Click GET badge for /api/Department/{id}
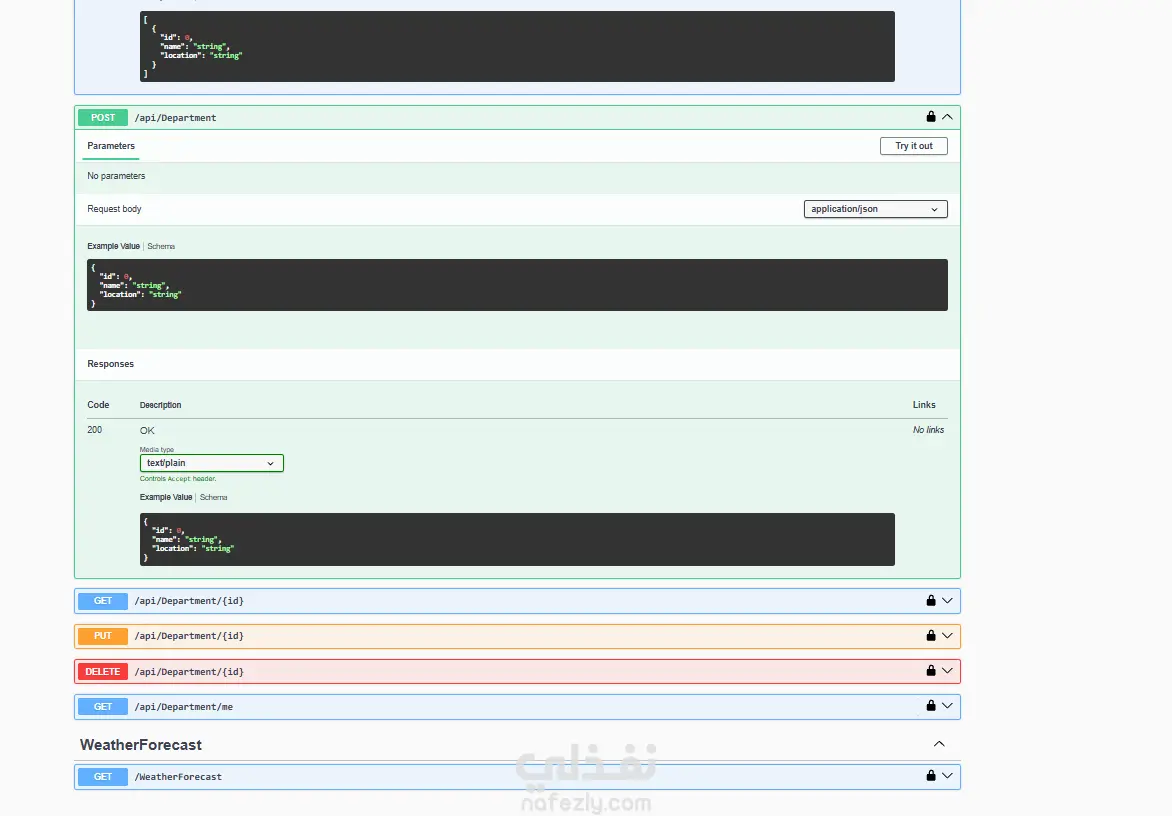The image size is (1172, 816). [103, 601]
